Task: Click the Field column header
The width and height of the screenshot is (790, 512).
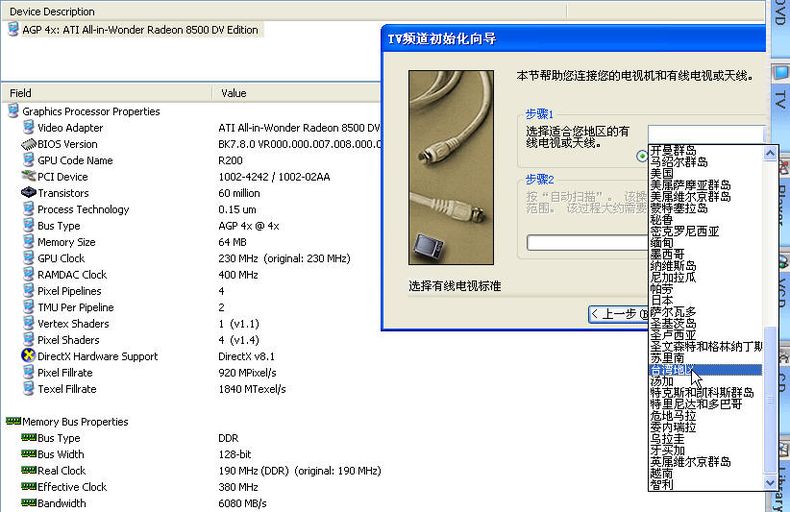Action: [x=106, y=93]
